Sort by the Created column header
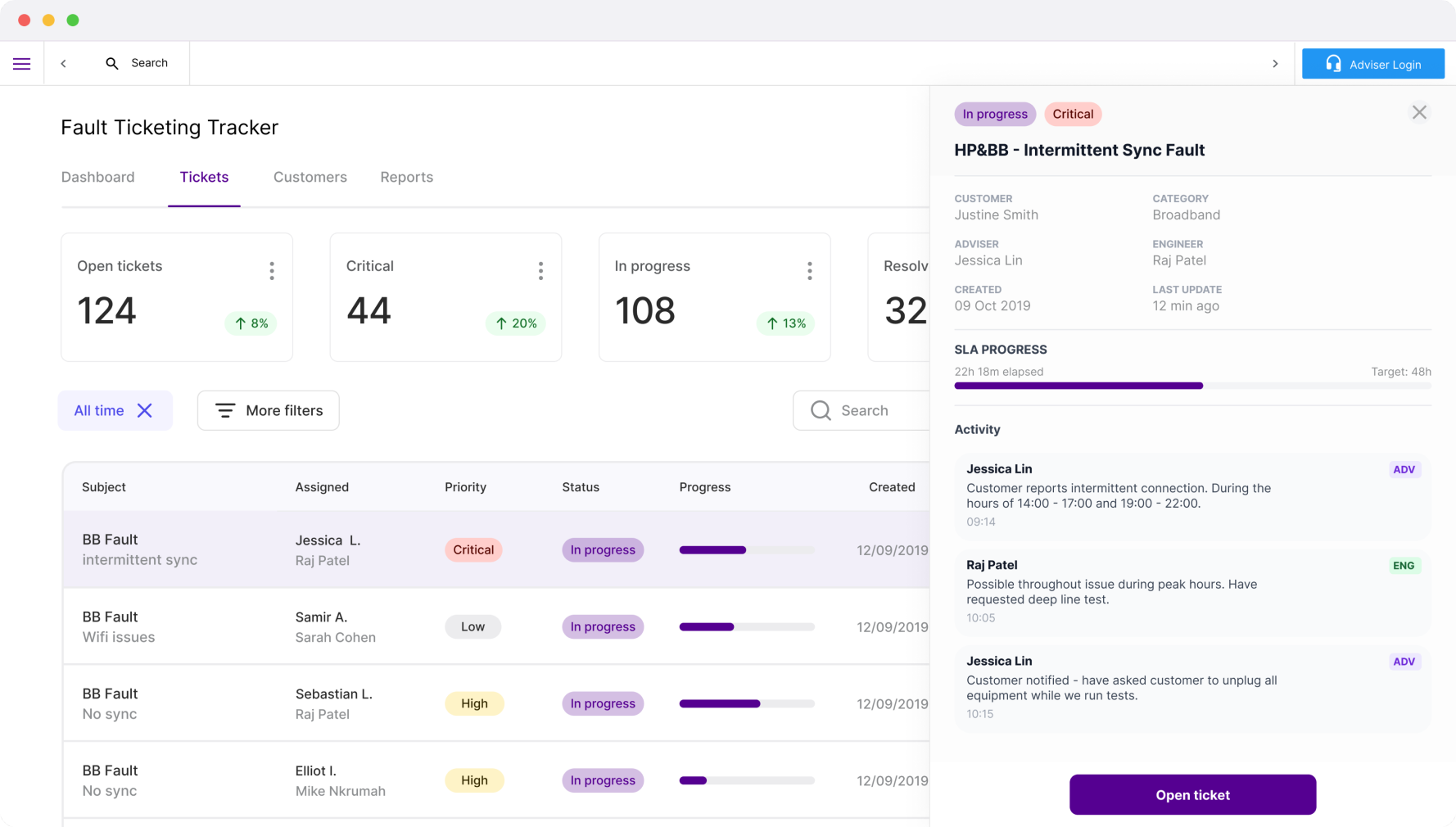The width and height of the screenshot is (1456, 827). click(x=892, y=487)
